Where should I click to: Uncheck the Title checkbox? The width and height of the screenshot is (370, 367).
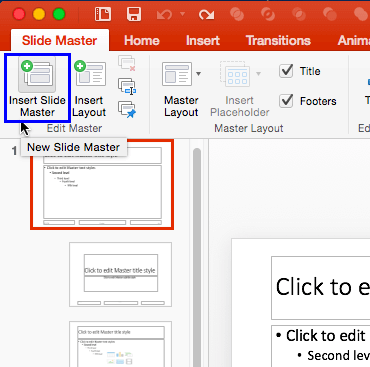click(286, 71)
